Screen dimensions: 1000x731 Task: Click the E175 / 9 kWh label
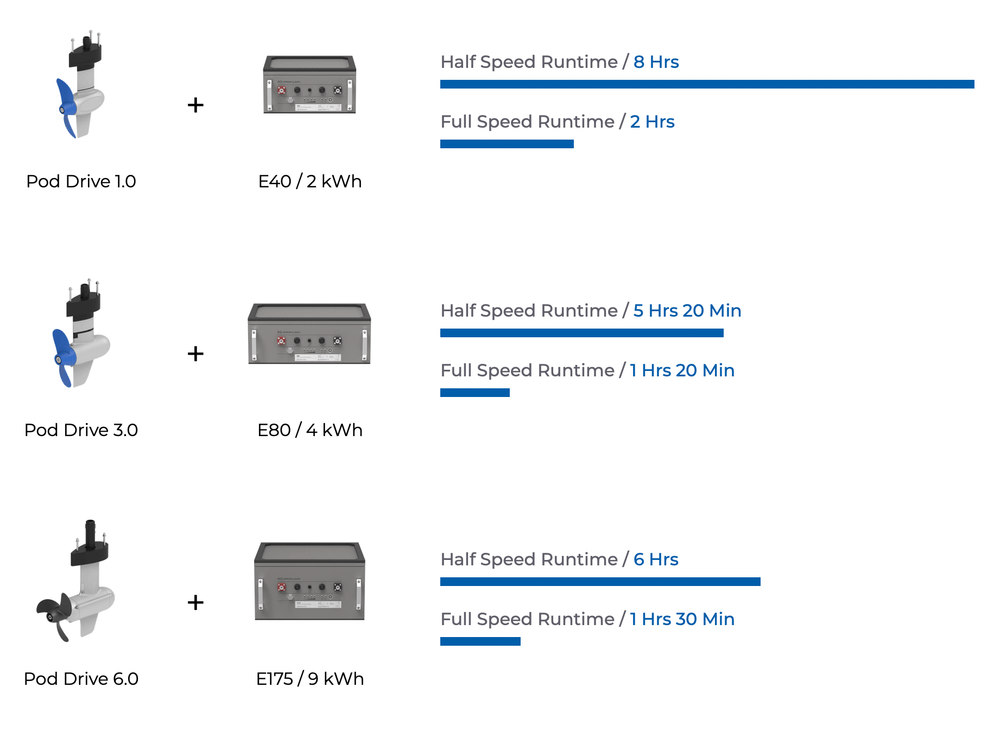[309, 679]
